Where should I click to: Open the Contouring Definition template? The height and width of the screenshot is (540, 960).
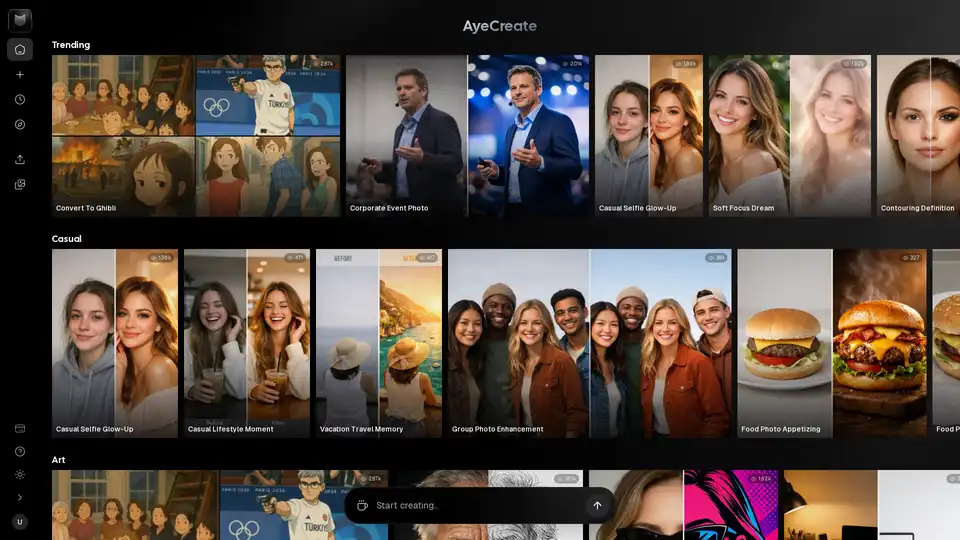[918, 136]
